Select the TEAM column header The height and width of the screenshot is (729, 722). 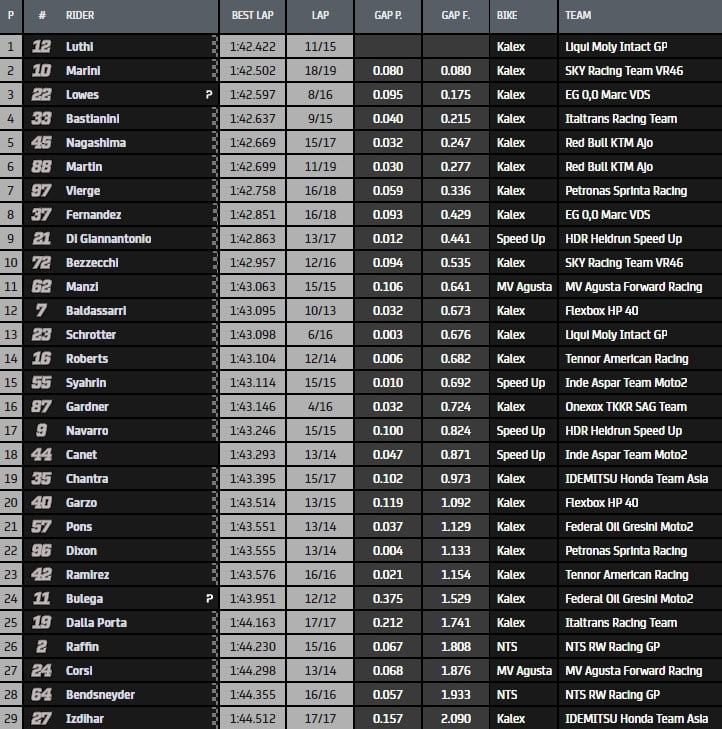point(578,15)
